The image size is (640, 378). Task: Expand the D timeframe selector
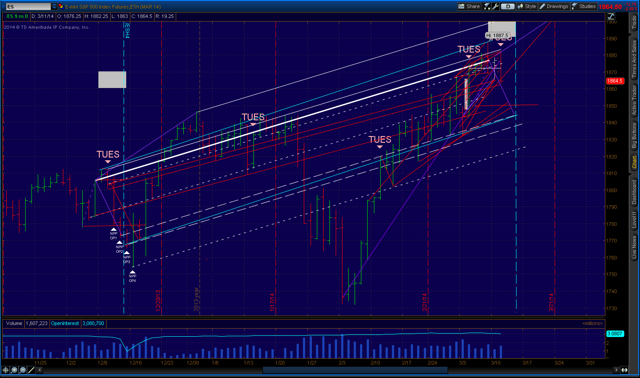tap(508, 7)
